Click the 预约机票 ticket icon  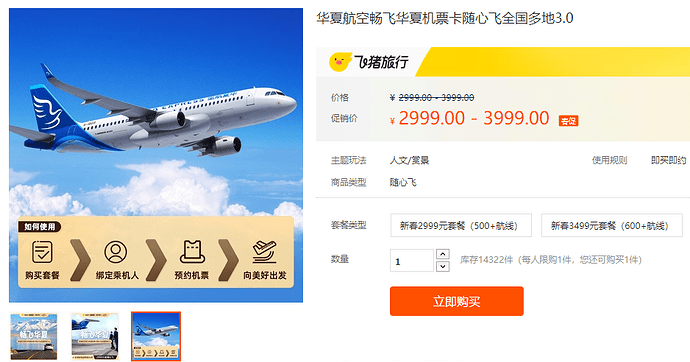192,252
